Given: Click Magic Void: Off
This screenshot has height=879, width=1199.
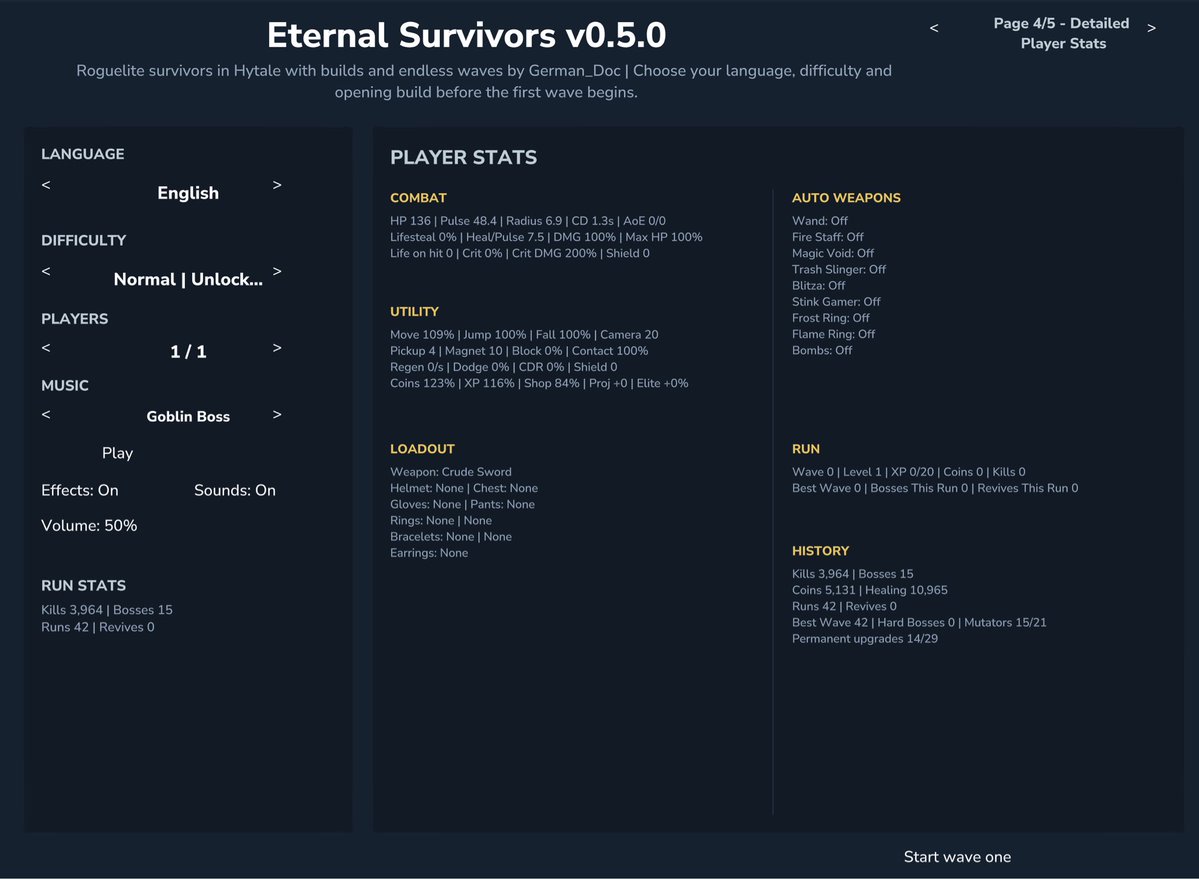Looking at the screenshot, I should (x=833, y=253).
